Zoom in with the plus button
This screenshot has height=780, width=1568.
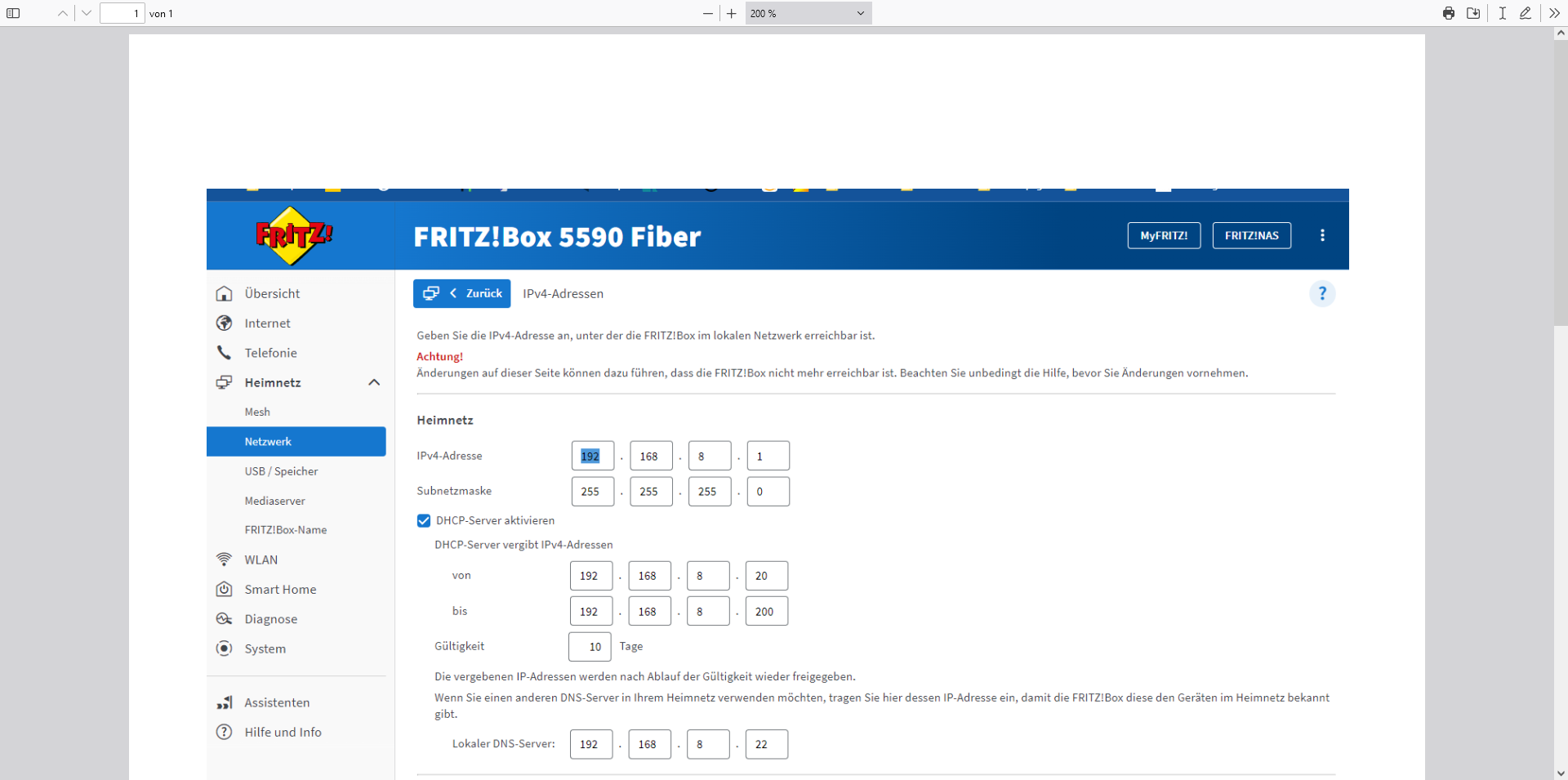[732, 13]
